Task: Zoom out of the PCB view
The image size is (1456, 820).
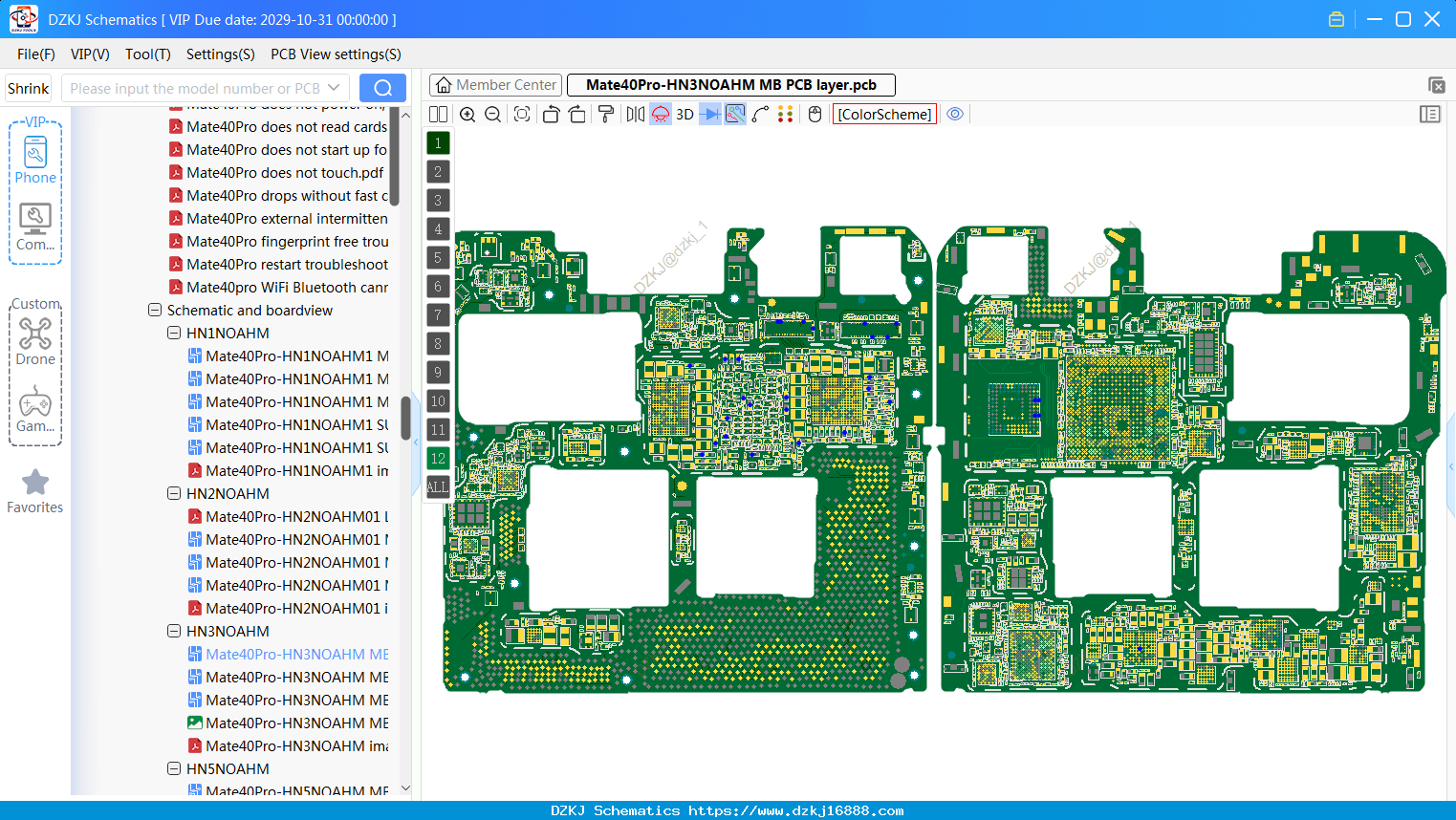Action: (493, 114)
